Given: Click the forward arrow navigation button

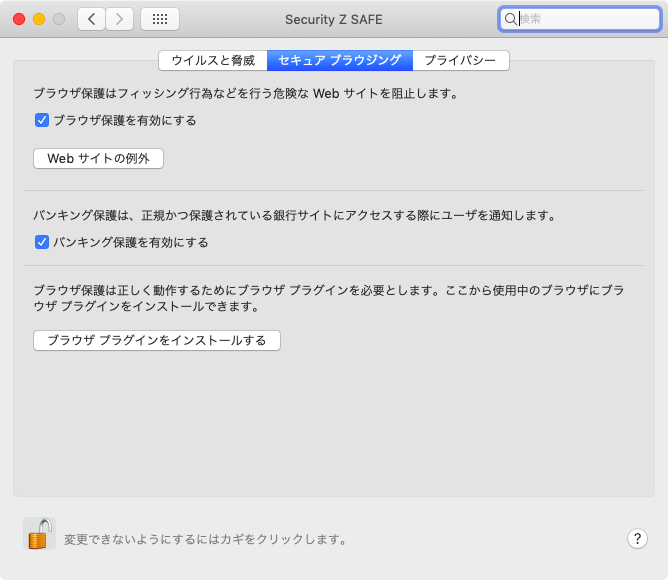Looking at the screenshot, I should coord(120,19).
